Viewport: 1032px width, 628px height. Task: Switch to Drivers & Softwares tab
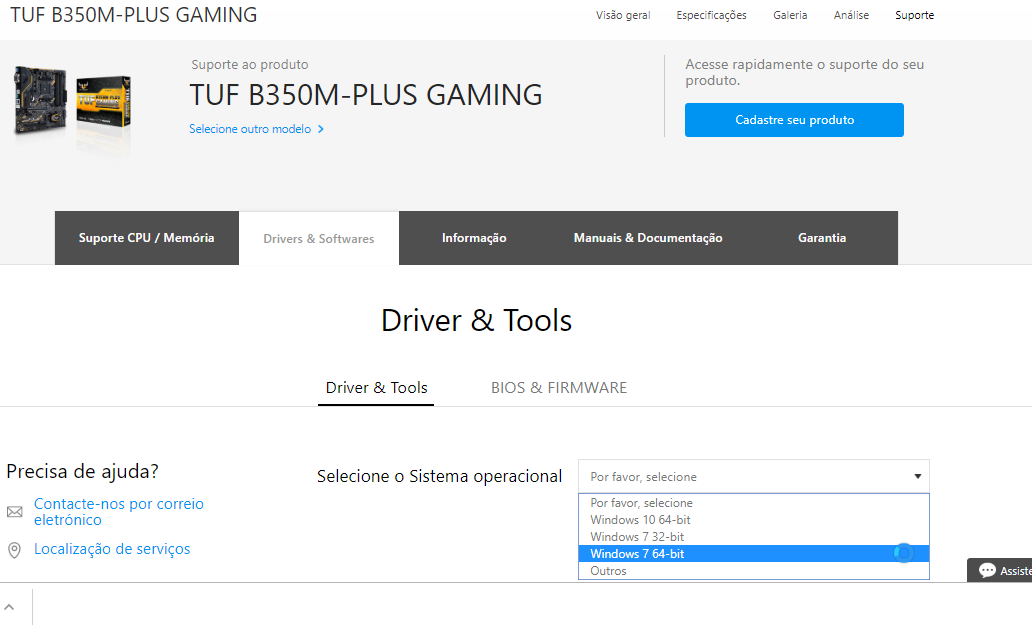tap(319, 238)
